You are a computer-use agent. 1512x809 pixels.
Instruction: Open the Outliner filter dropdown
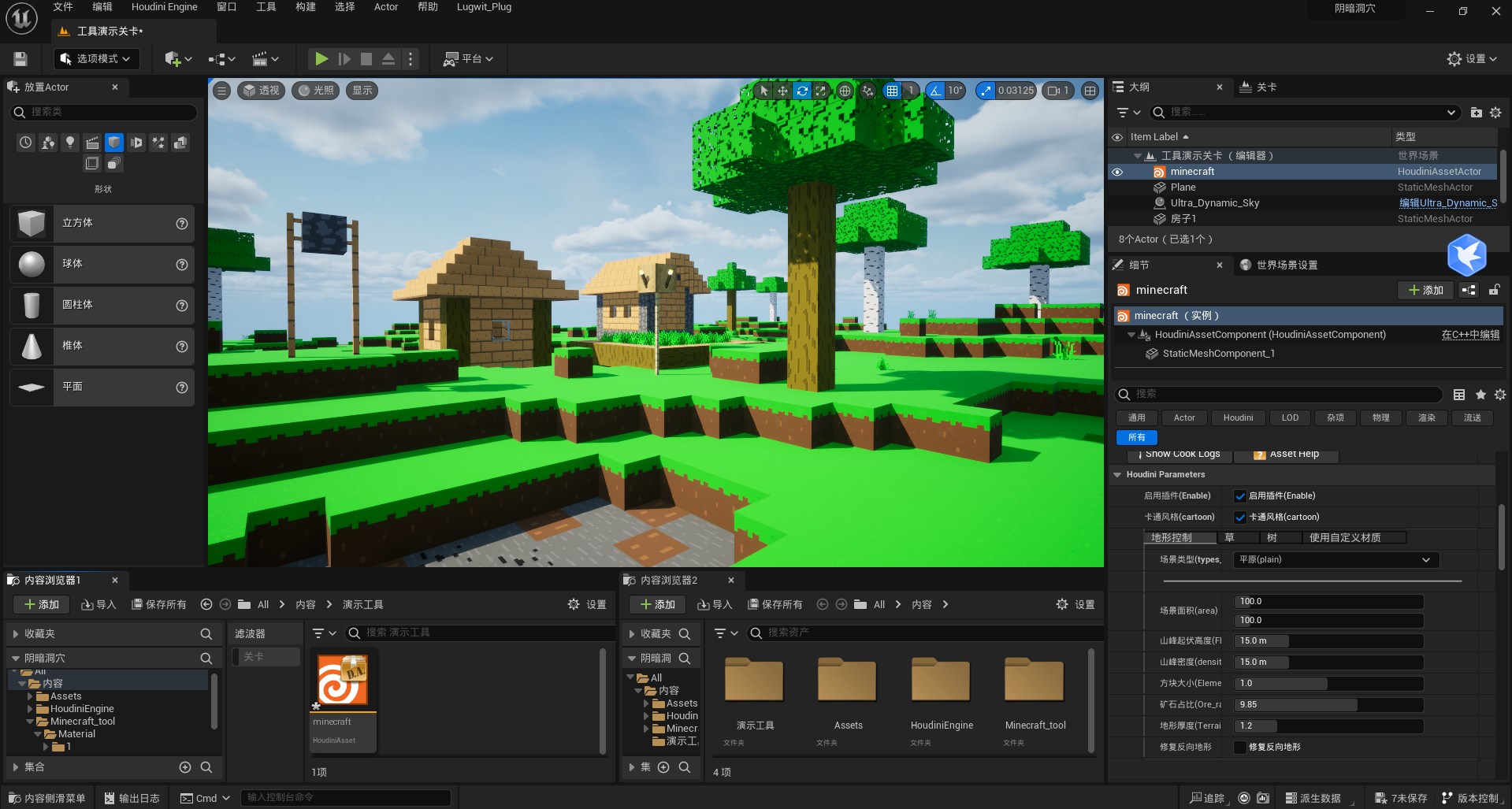click(x=1128, y=113)
